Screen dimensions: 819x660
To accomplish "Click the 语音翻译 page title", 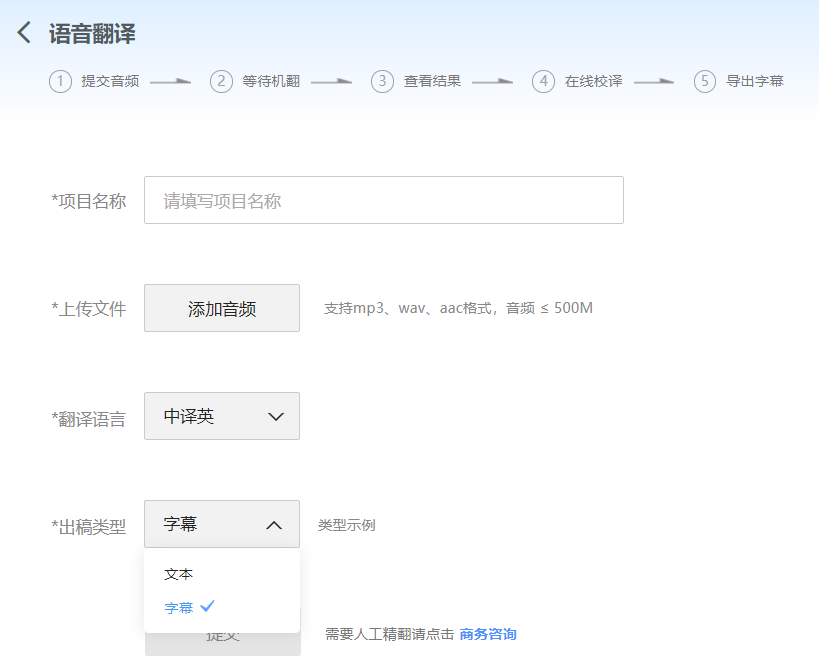I will tap(92, 34).
